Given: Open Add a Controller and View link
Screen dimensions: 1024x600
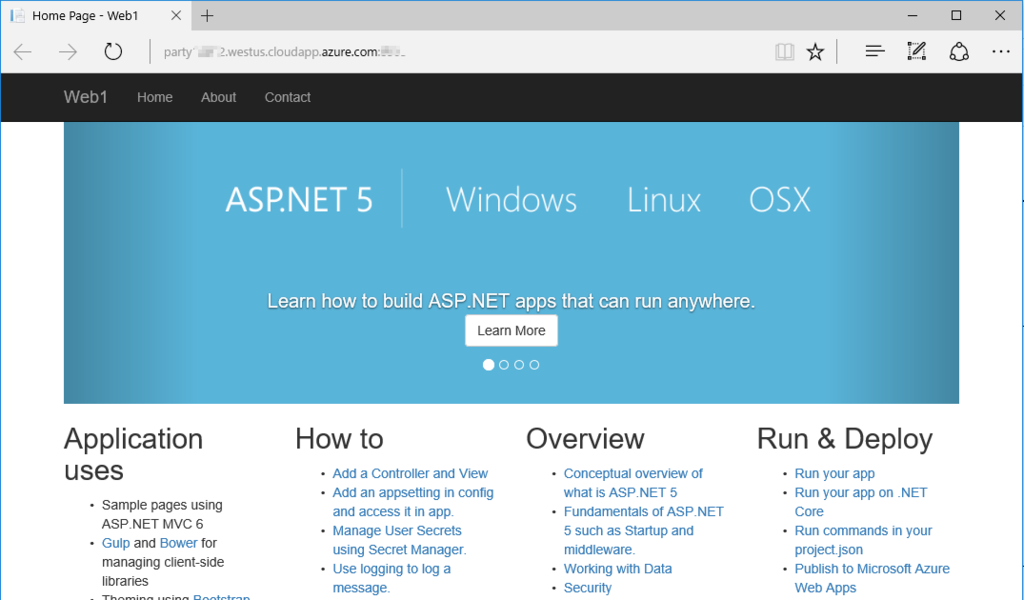Looking at the screenshot, I should coord(410,473).
